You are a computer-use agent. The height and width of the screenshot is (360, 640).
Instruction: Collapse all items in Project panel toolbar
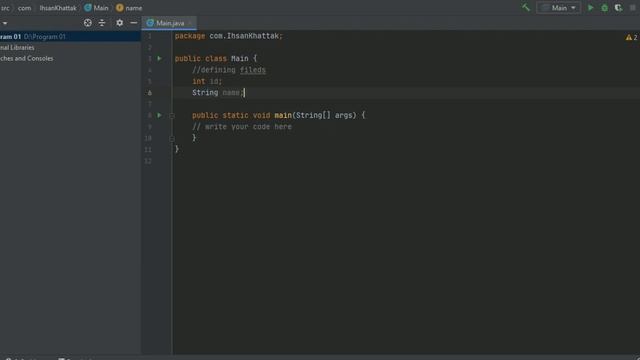102,23
